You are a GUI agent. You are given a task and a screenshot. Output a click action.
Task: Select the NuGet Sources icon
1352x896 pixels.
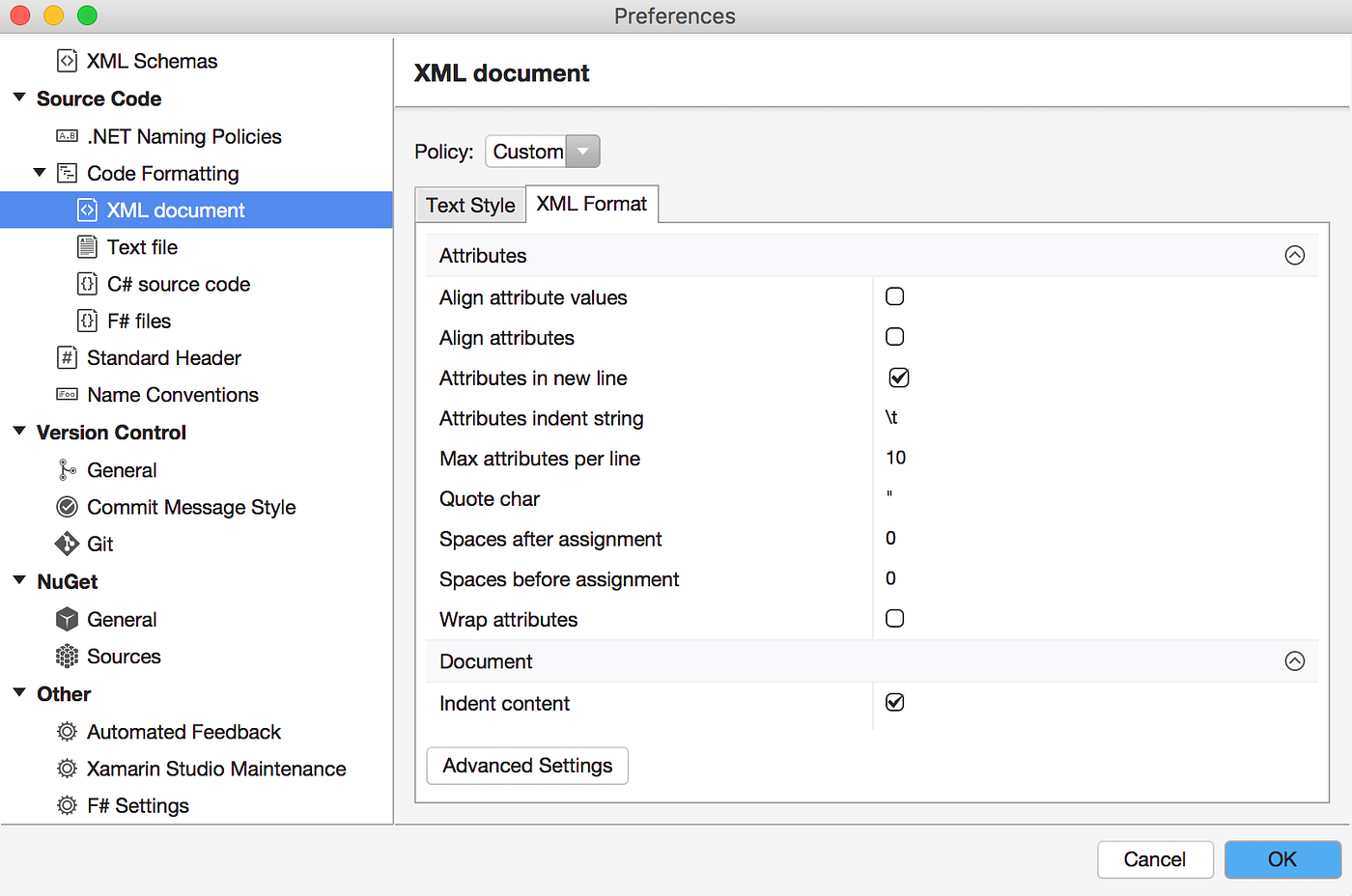[66, 656]
